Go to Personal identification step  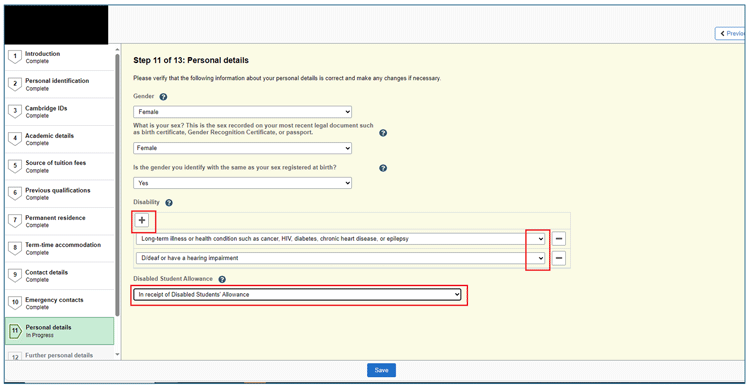coord(60,85)
